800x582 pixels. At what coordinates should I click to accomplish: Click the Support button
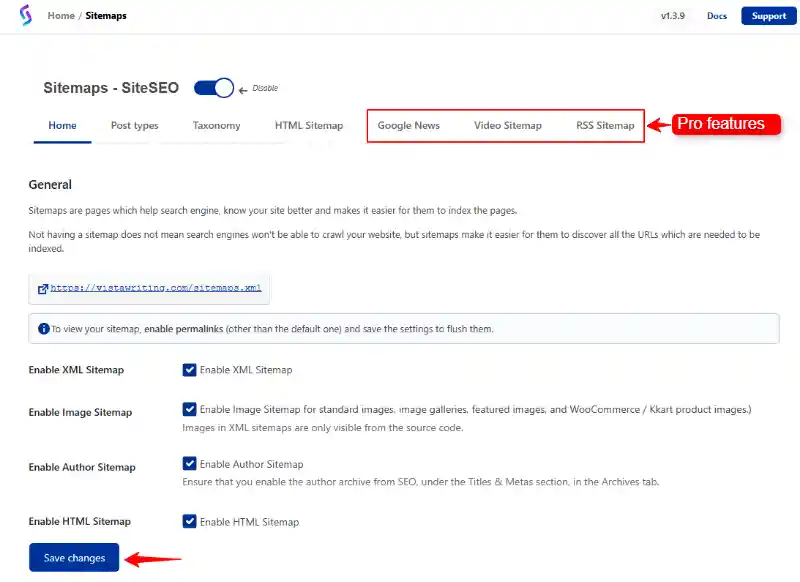(768, 16)
